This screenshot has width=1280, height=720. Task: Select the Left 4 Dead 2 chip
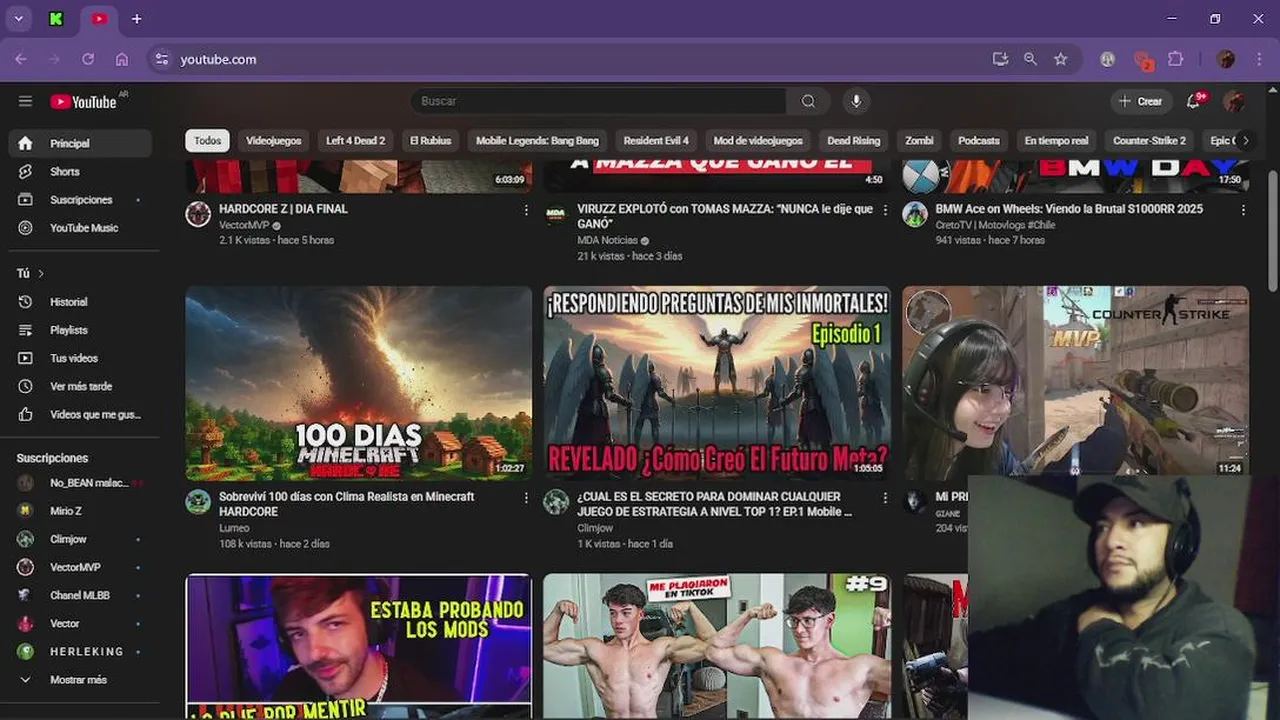tap(355, 141)
